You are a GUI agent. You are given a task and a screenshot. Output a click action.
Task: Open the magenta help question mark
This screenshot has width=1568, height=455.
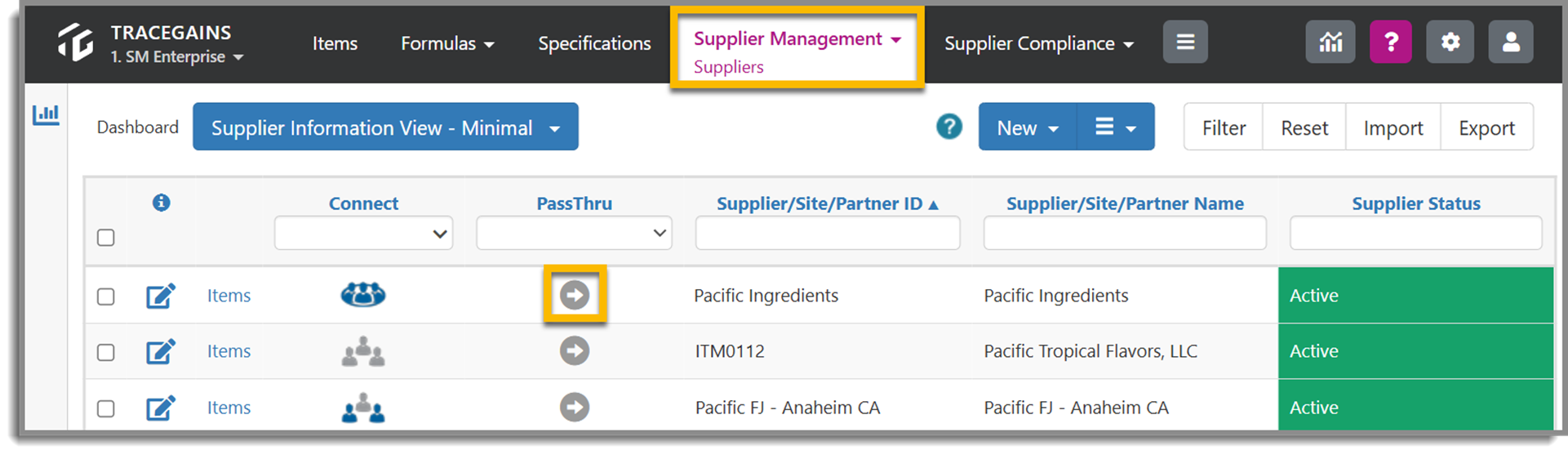click(1391, 42)
